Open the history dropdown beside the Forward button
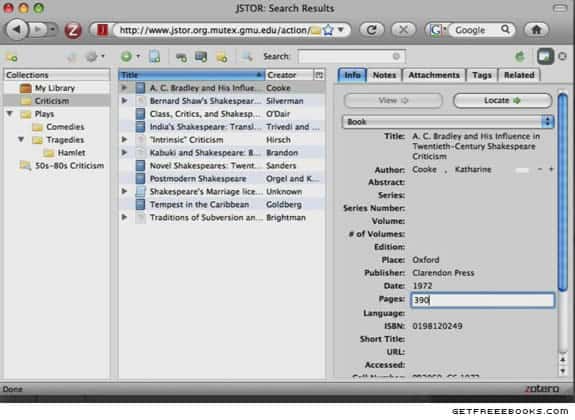The image size is (575, 420). (x=52, y=29)
